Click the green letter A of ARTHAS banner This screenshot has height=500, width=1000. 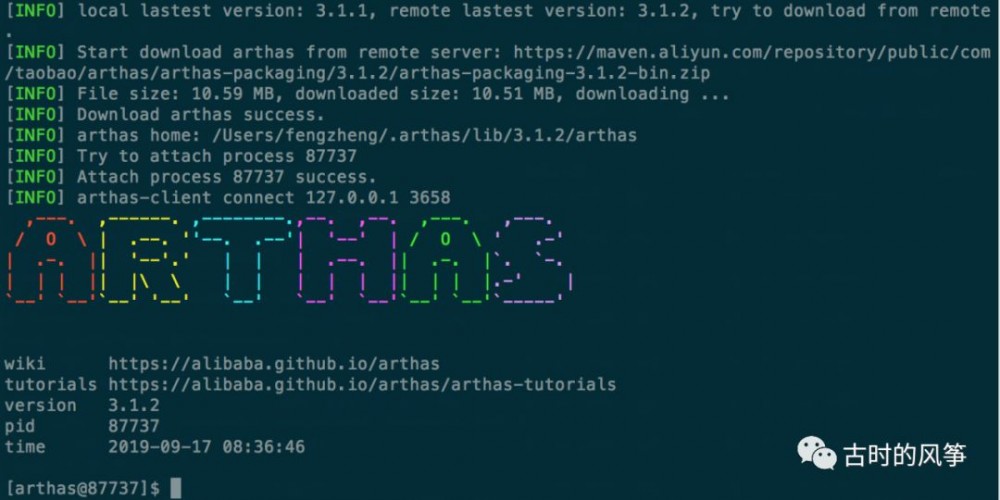point(446,260)
